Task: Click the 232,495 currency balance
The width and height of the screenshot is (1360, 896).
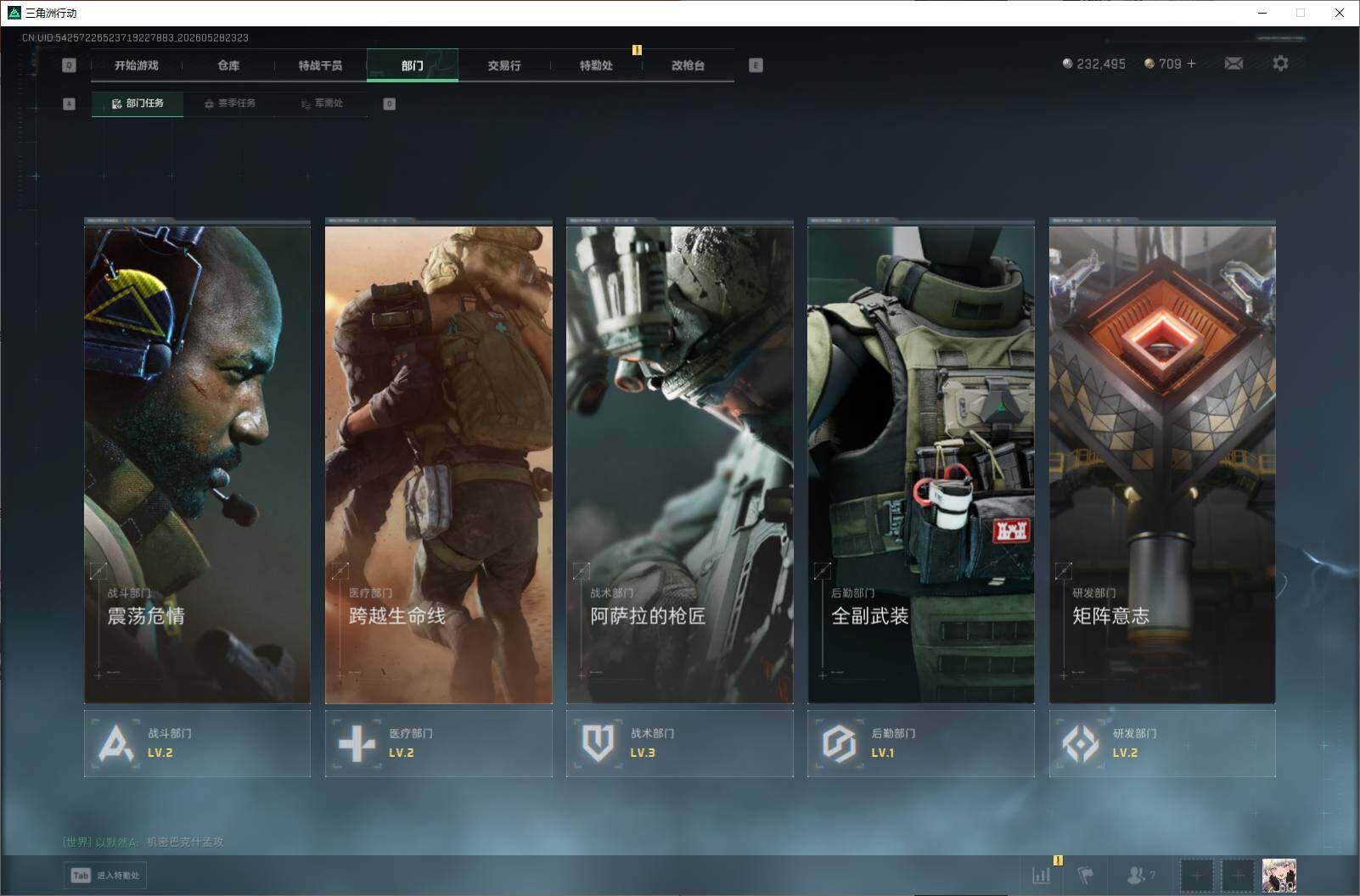Action: [x=1094, y=64]
